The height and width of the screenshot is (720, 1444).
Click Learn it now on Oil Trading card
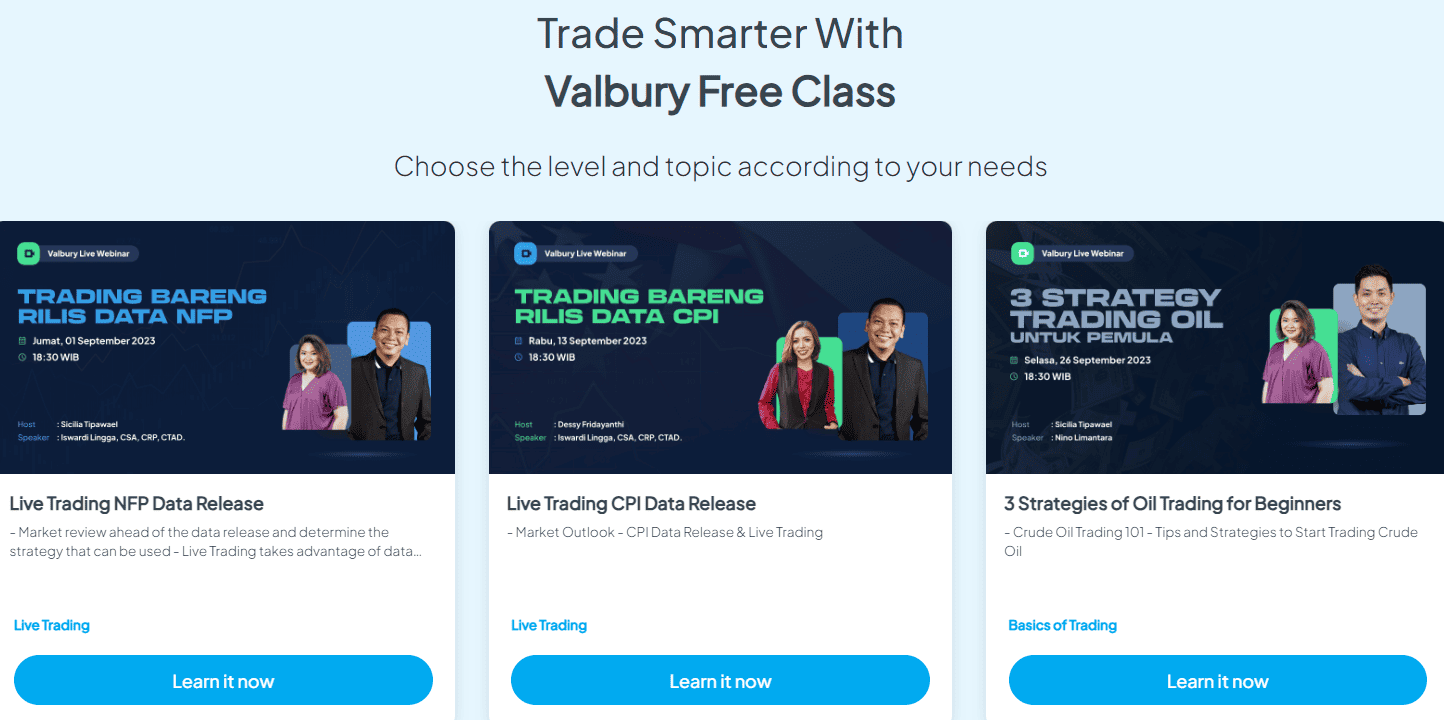[x=1217, y=681]
